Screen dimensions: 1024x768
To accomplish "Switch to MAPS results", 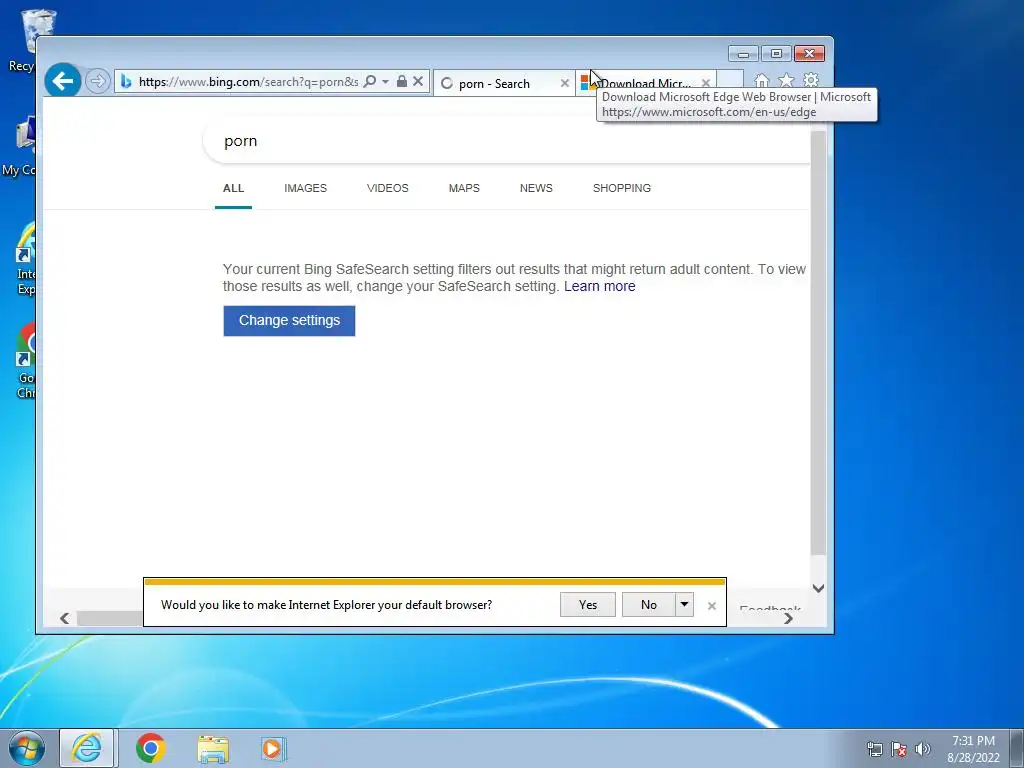I will (x=464, y=188).
